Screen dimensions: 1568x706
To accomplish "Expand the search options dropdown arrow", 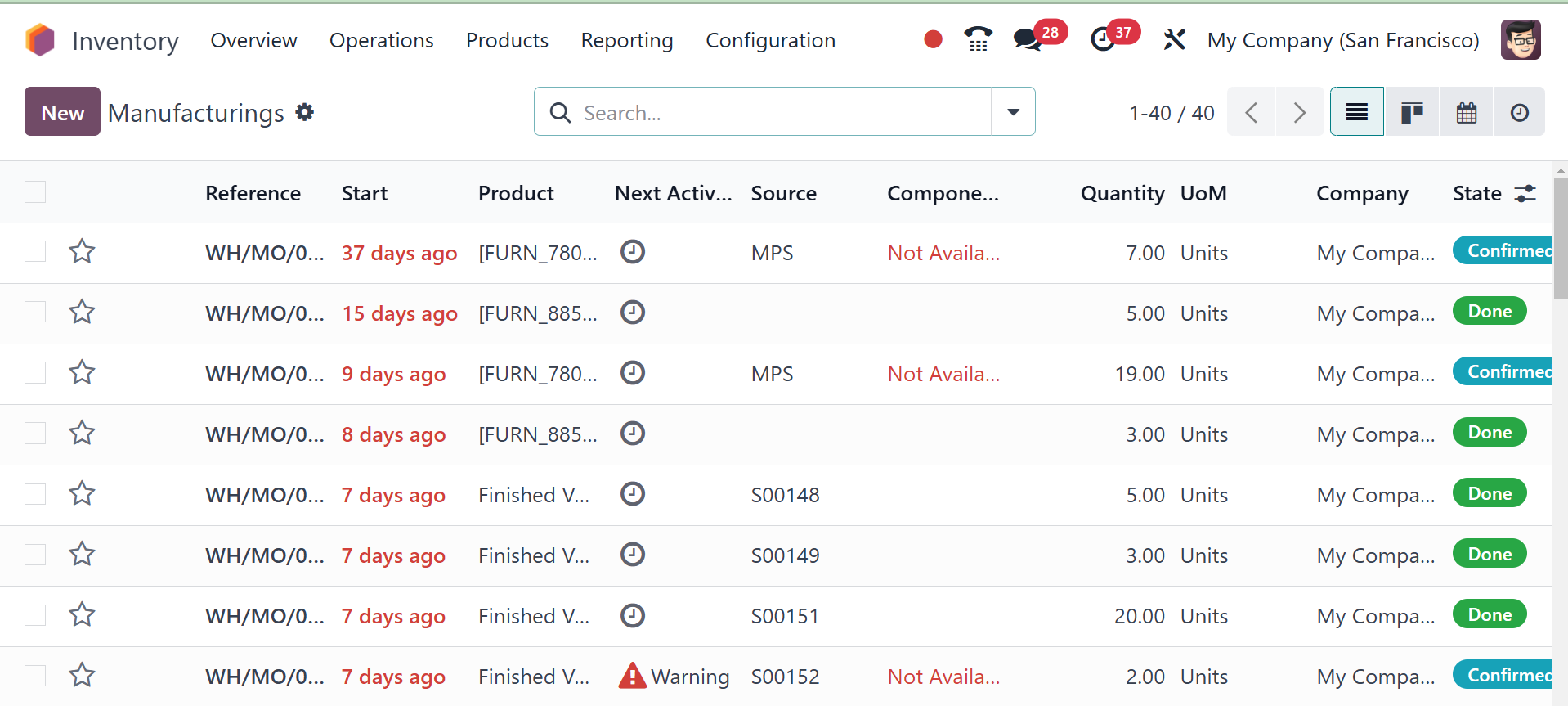I will [1013, 112].
